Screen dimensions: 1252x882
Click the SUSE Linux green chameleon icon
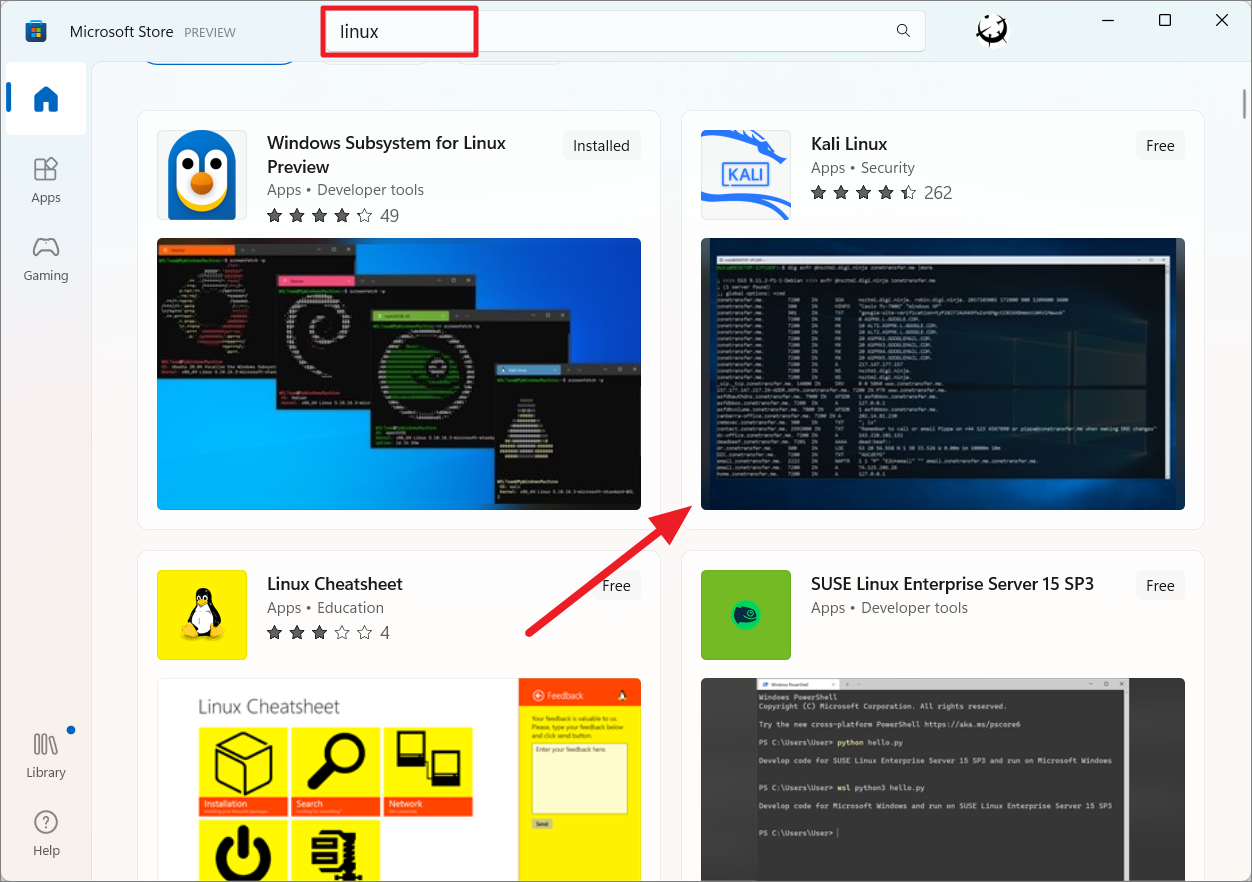[x=746, y=615]
